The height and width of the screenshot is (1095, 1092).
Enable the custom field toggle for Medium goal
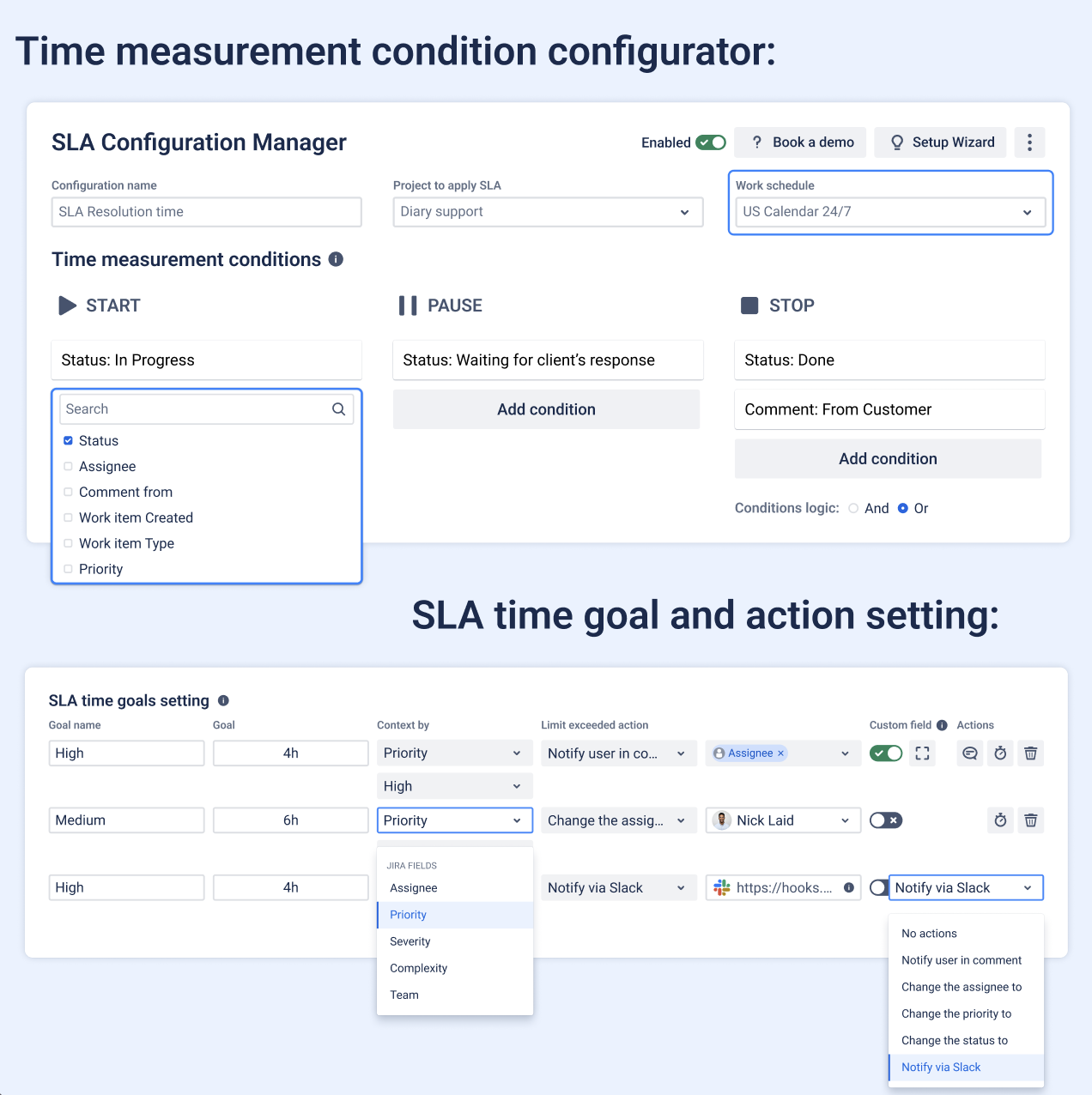(x=886, y=820)
